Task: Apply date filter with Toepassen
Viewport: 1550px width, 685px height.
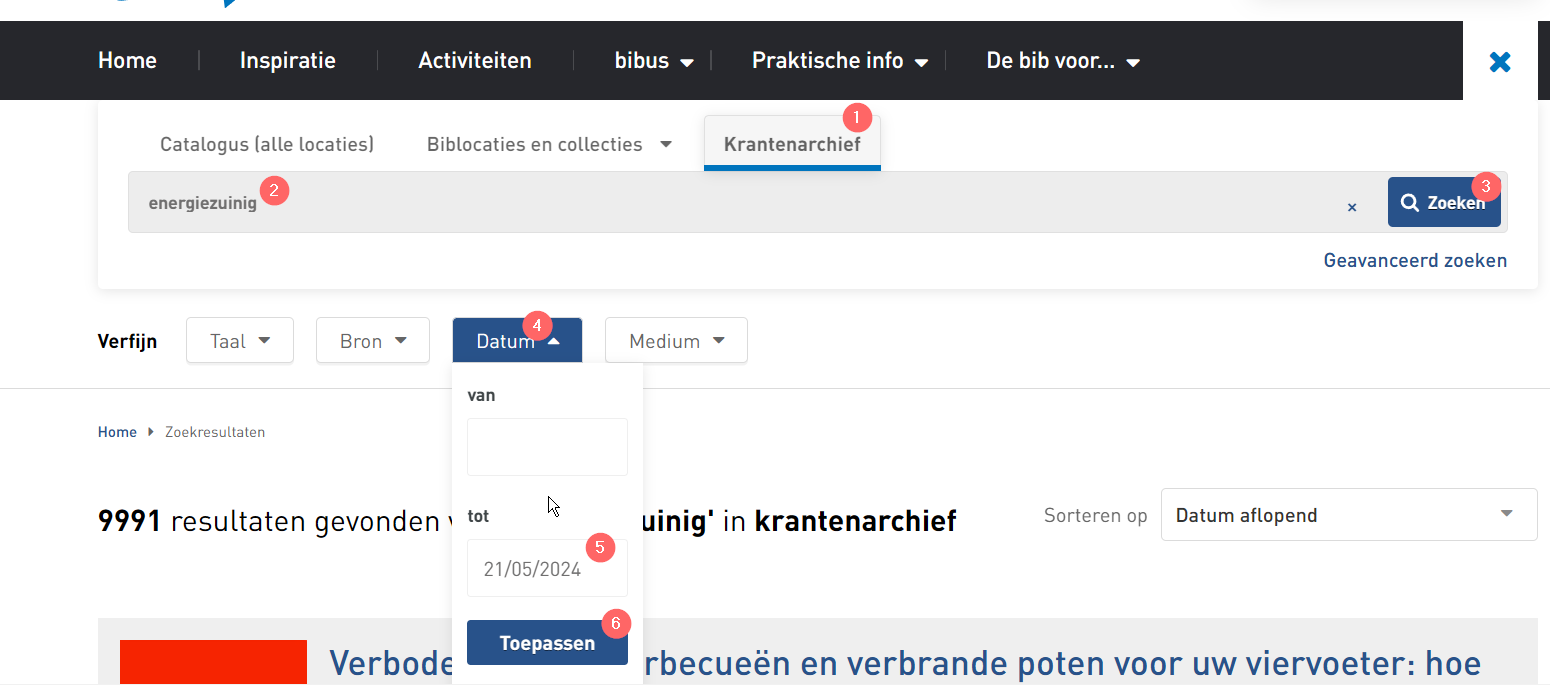Action: [x=547, y=643]
